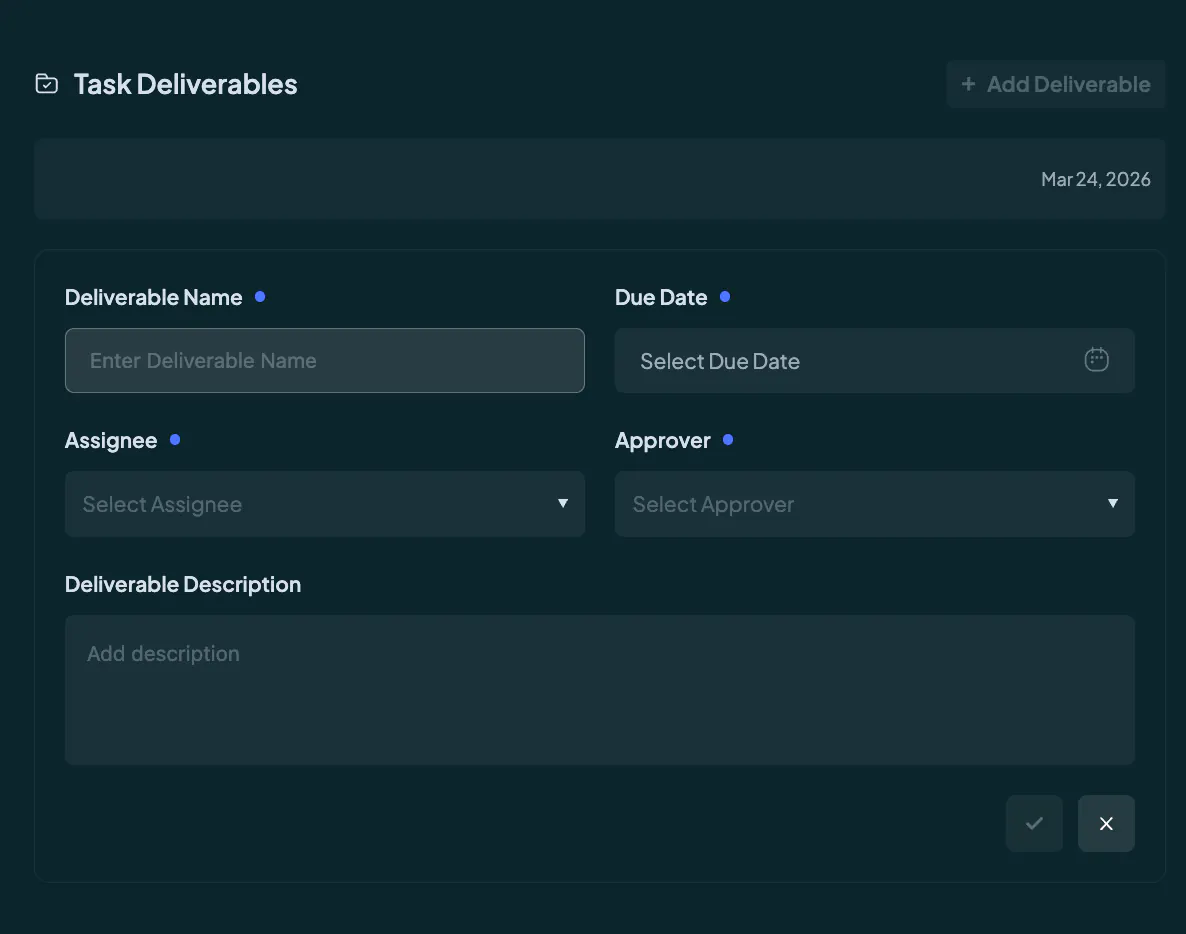Click the Add description text area
1186x934 pixels.
tap(600, 690)
